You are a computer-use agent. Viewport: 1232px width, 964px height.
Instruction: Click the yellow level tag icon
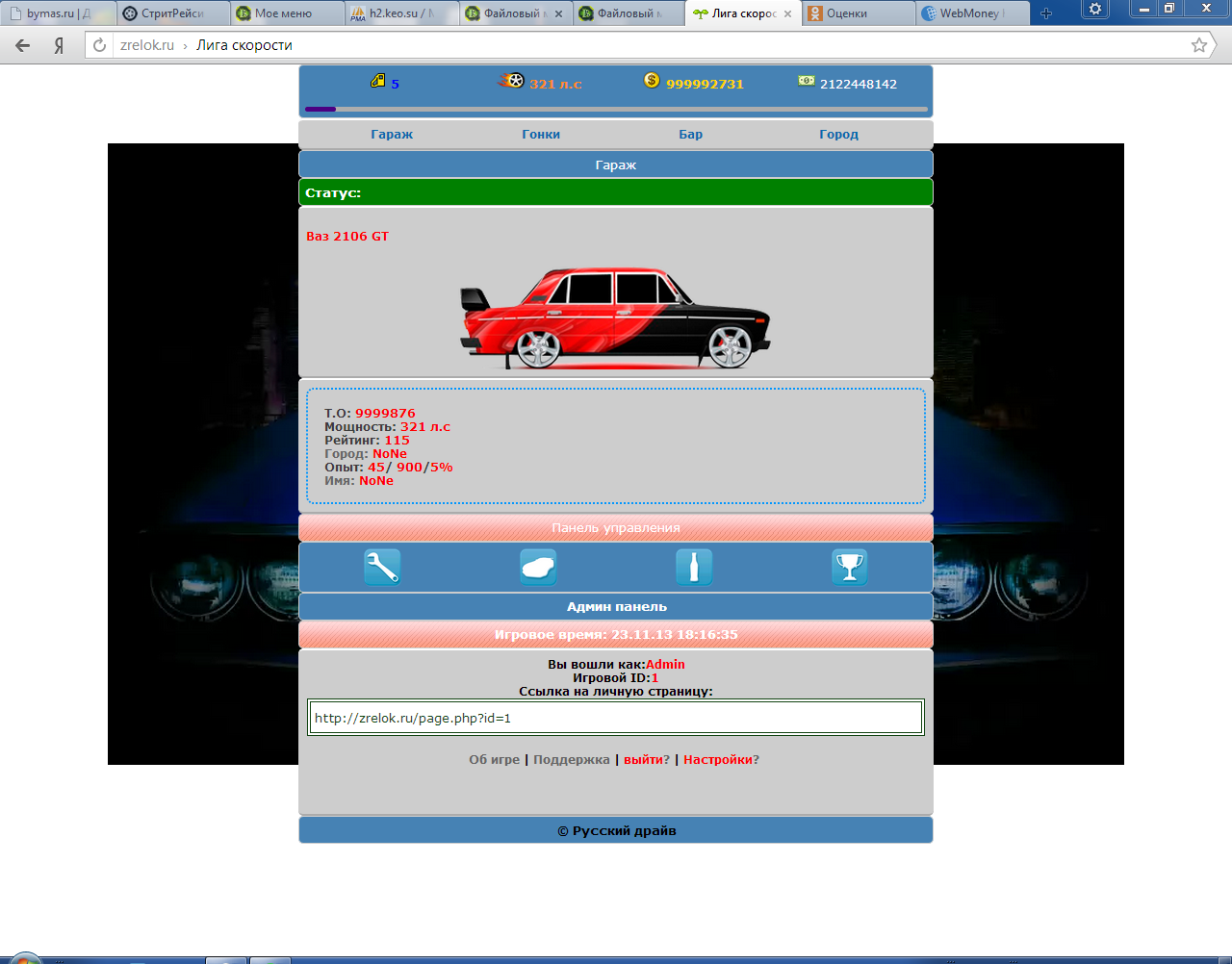click(x=378, y=81)
